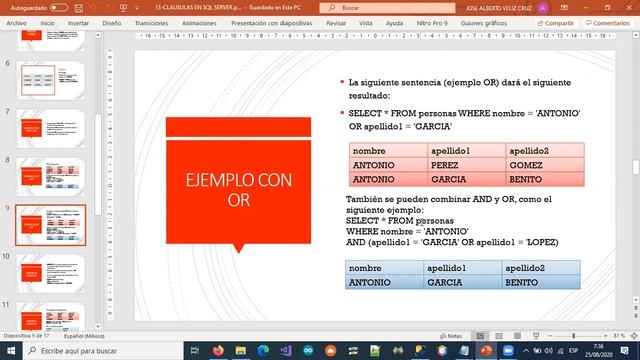Screen dimensions: 640x360
Task: Save the presentation using the disk icon
Action: coord(79,8)
